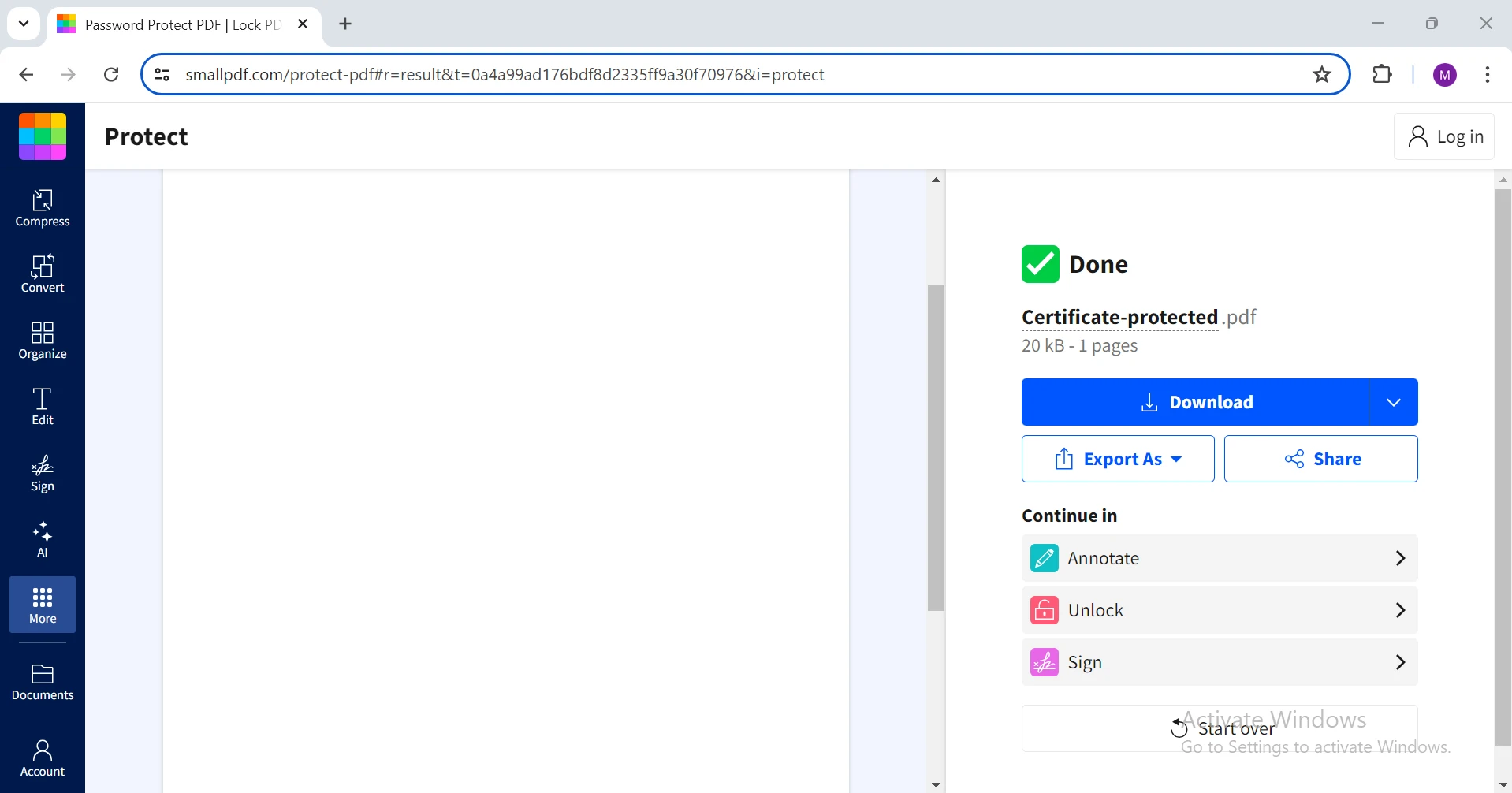1512x793 pixels.
Task: Bookmark this page with star icon
Action: [1322, 75]
